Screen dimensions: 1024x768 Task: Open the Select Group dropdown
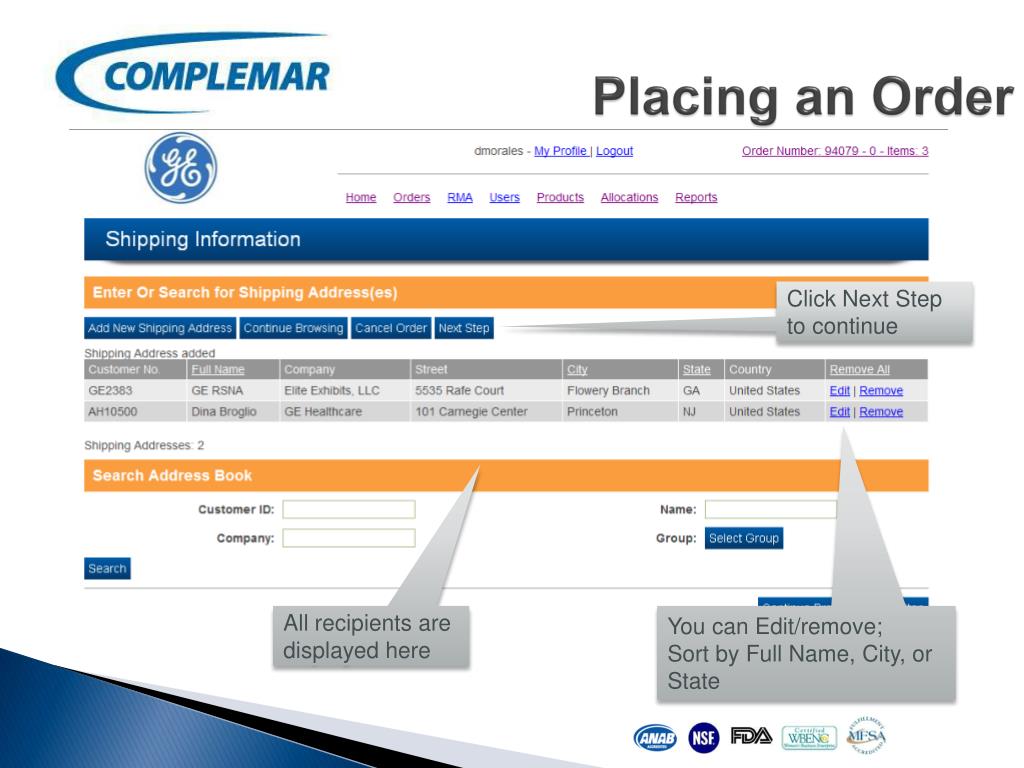tap(744, 538)
